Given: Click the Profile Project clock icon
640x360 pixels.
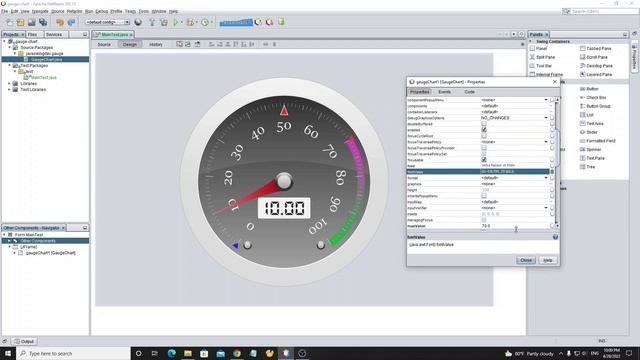Looking at the screenshot, I should pyautogui.click(x=205, y=22).
